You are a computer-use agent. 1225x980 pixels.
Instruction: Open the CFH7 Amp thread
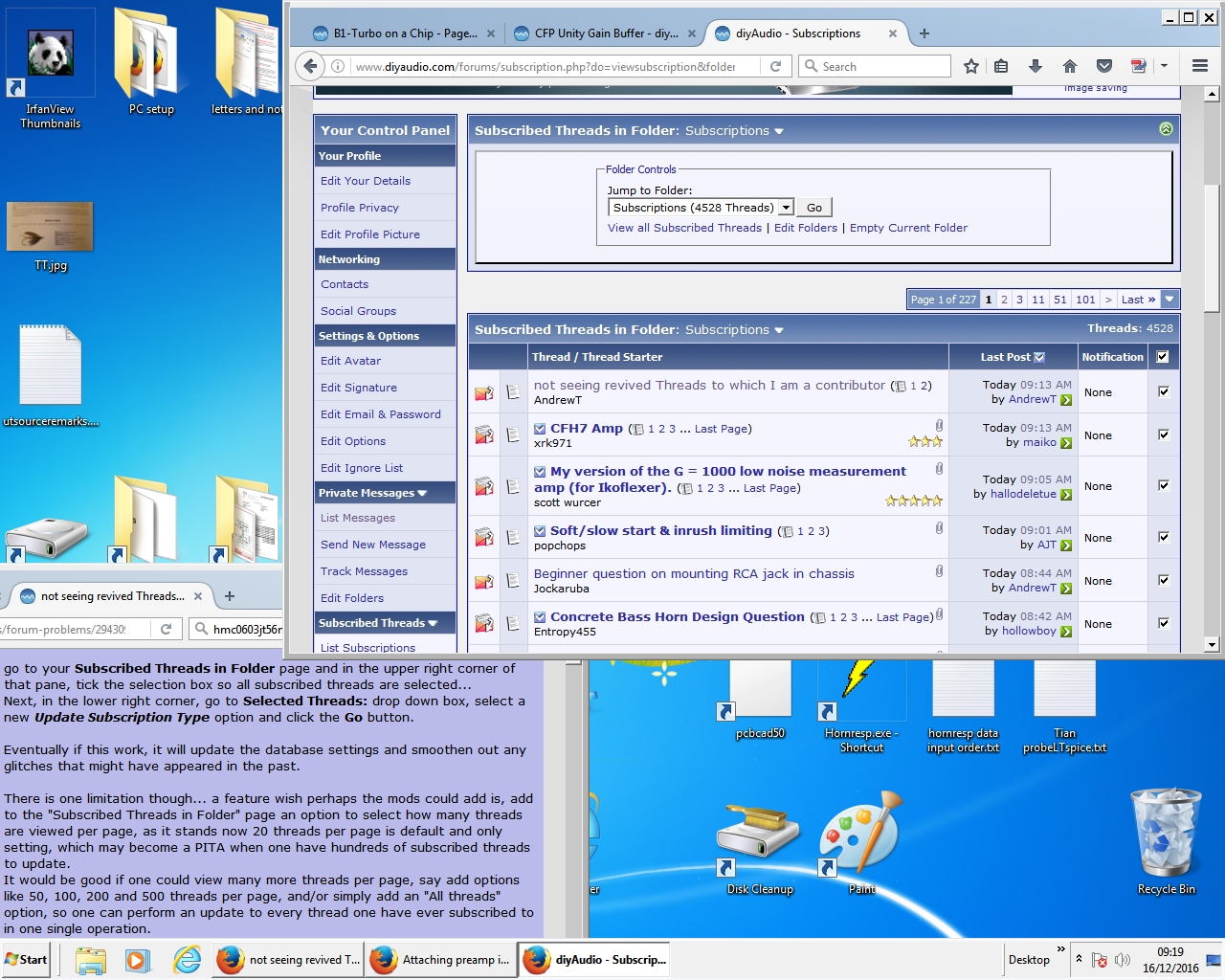point(587,429)
